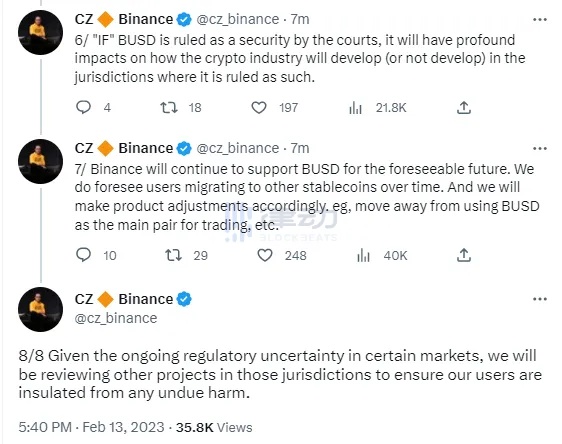Open CZ avatar on the 8/8 tweet

pyautogui.click(x=41, y=309)
